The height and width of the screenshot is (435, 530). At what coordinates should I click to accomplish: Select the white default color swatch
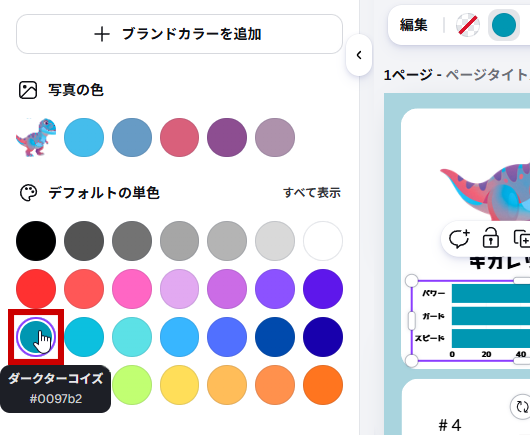tap(323, 241)
